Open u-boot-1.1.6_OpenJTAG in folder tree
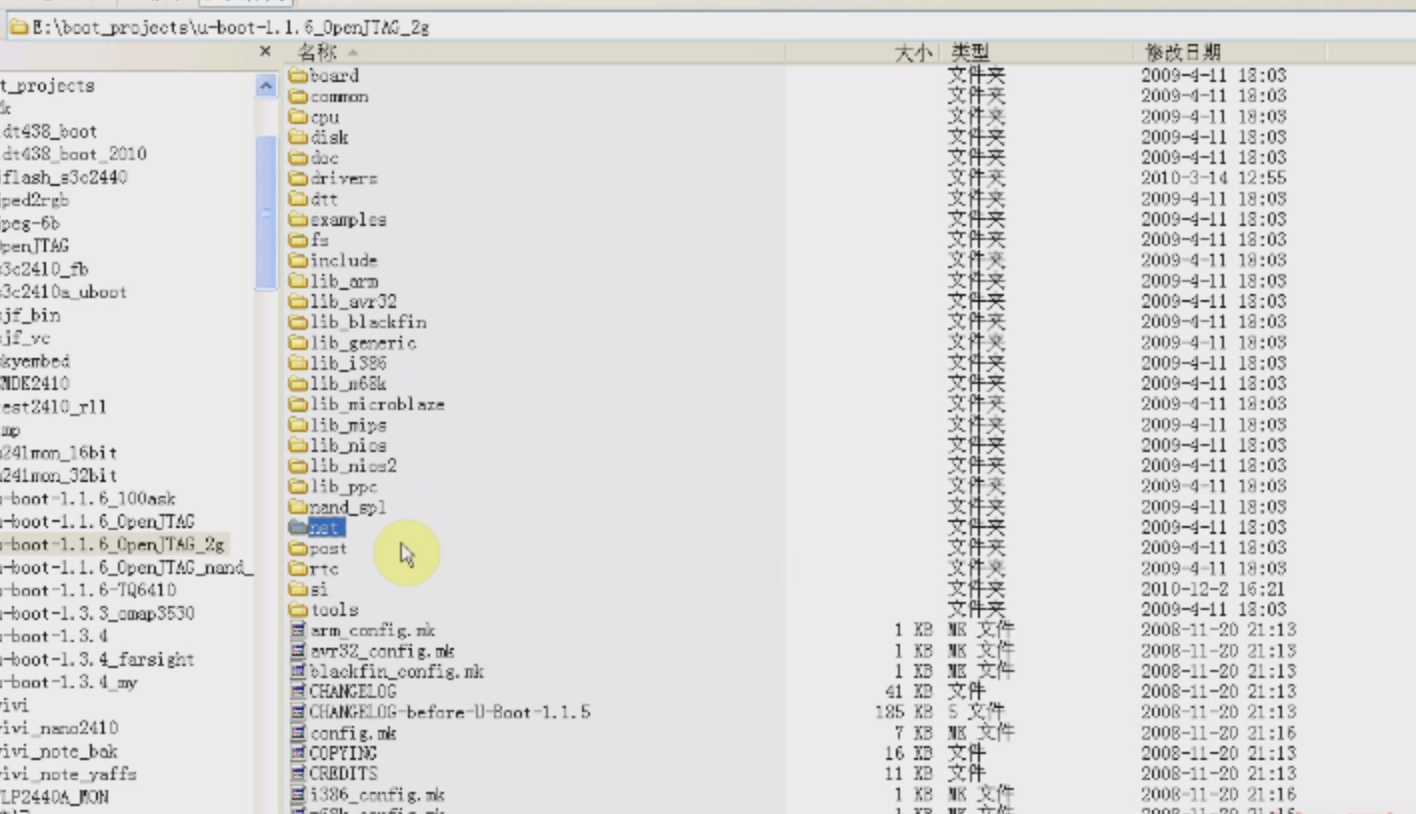The height and width of the screenshot is (814, 1416). pyautogui.click(x=98, y=521)
